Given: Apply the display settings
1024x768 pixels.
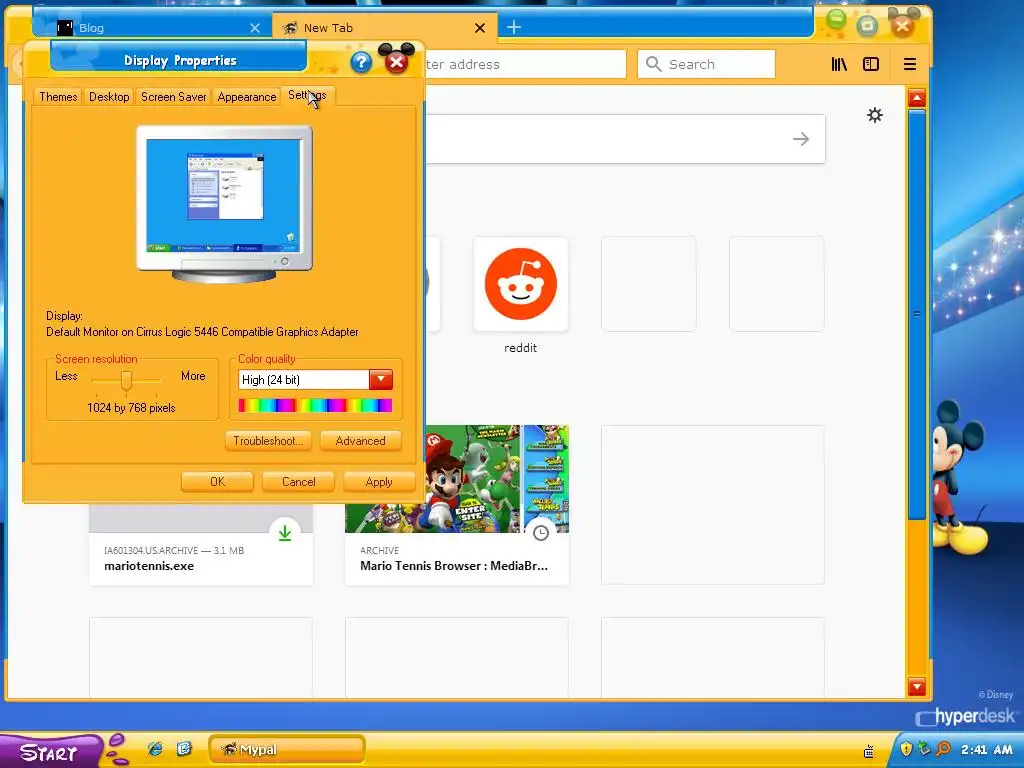Looking at the screenshot, I should [x=379, y=482].
